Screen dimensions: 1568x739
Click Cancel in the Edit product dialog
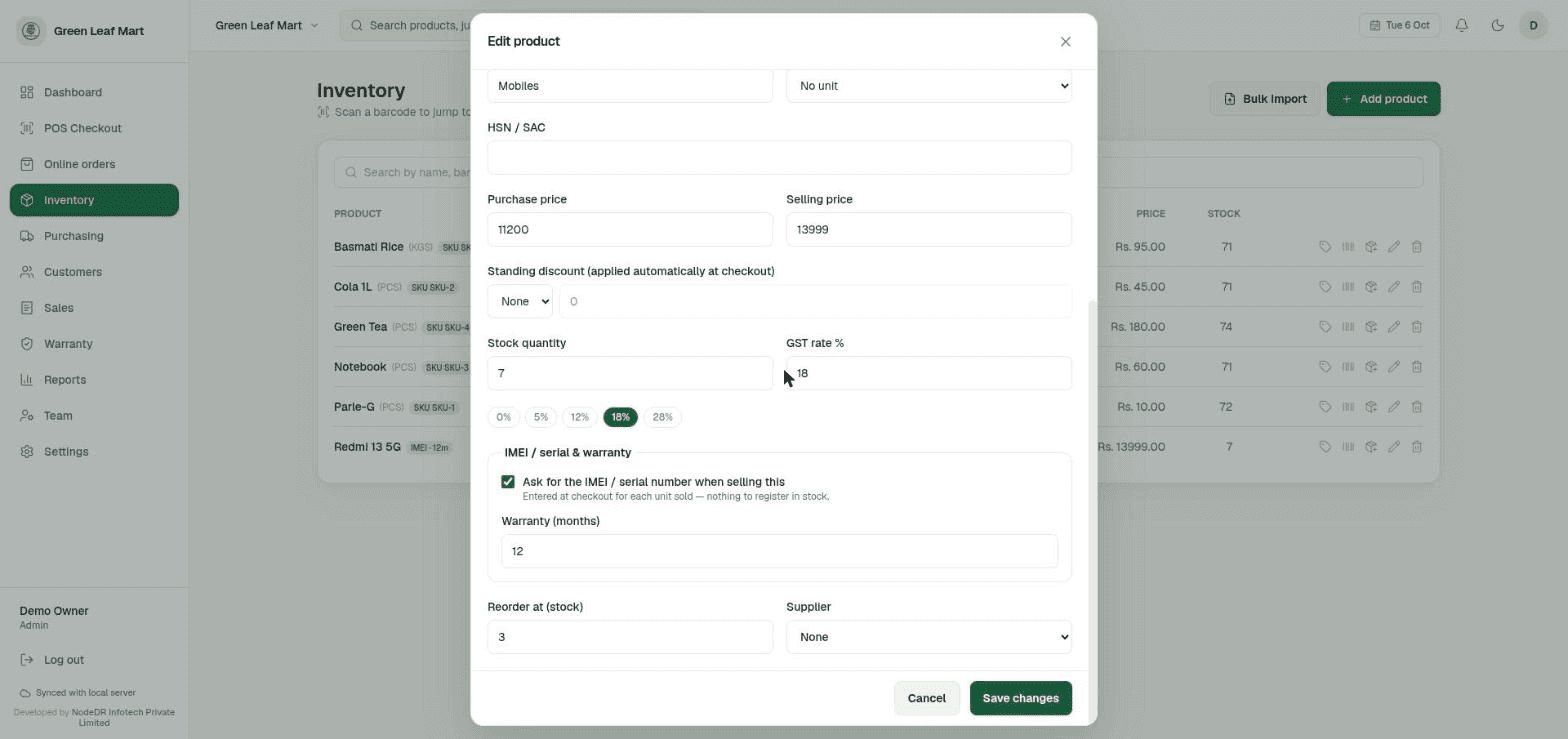pyautogui.click(x=926, y=698)
